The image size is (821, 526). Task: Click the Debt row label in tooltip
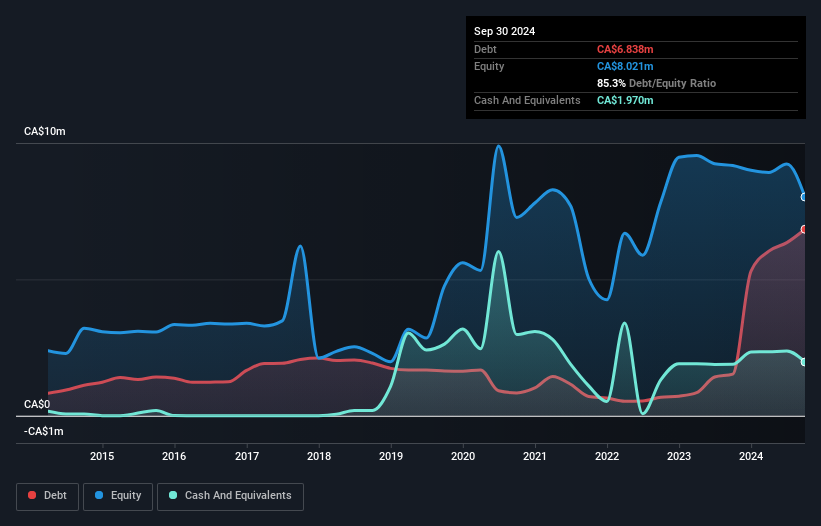(485, 49)
